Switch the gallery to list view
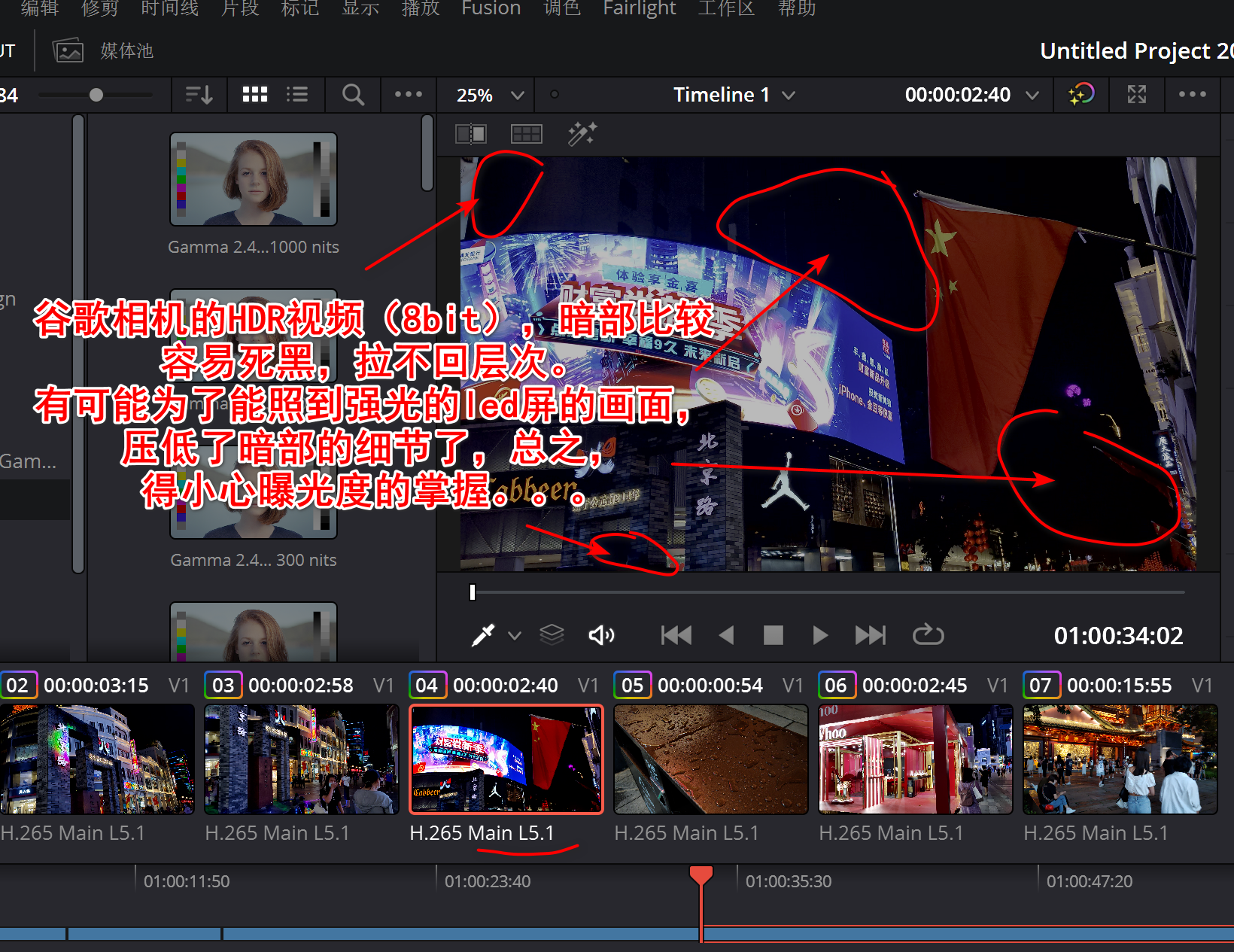This screenshot has width=1234, height=952. [x=297, y=95]
